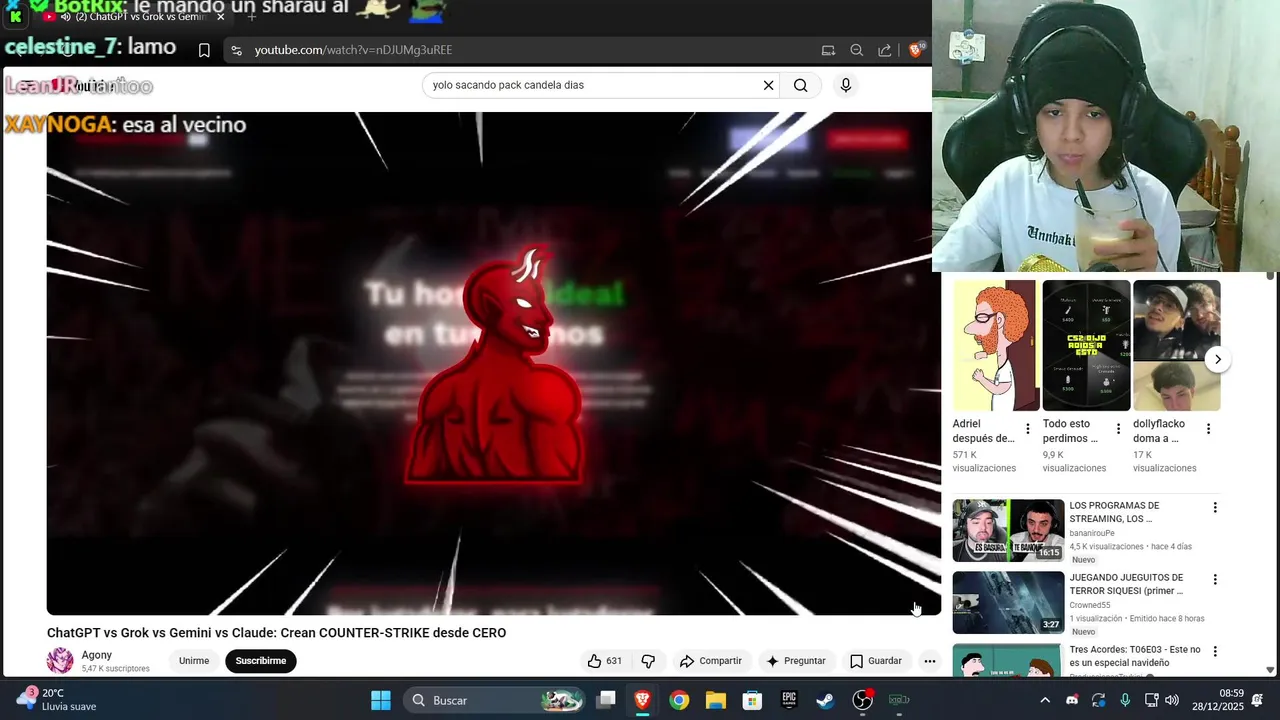This screenshot has height=720, width=1280.
Task: Open options menu for 'dollyflacko doma a' Short
Action: coord(1208,429)
